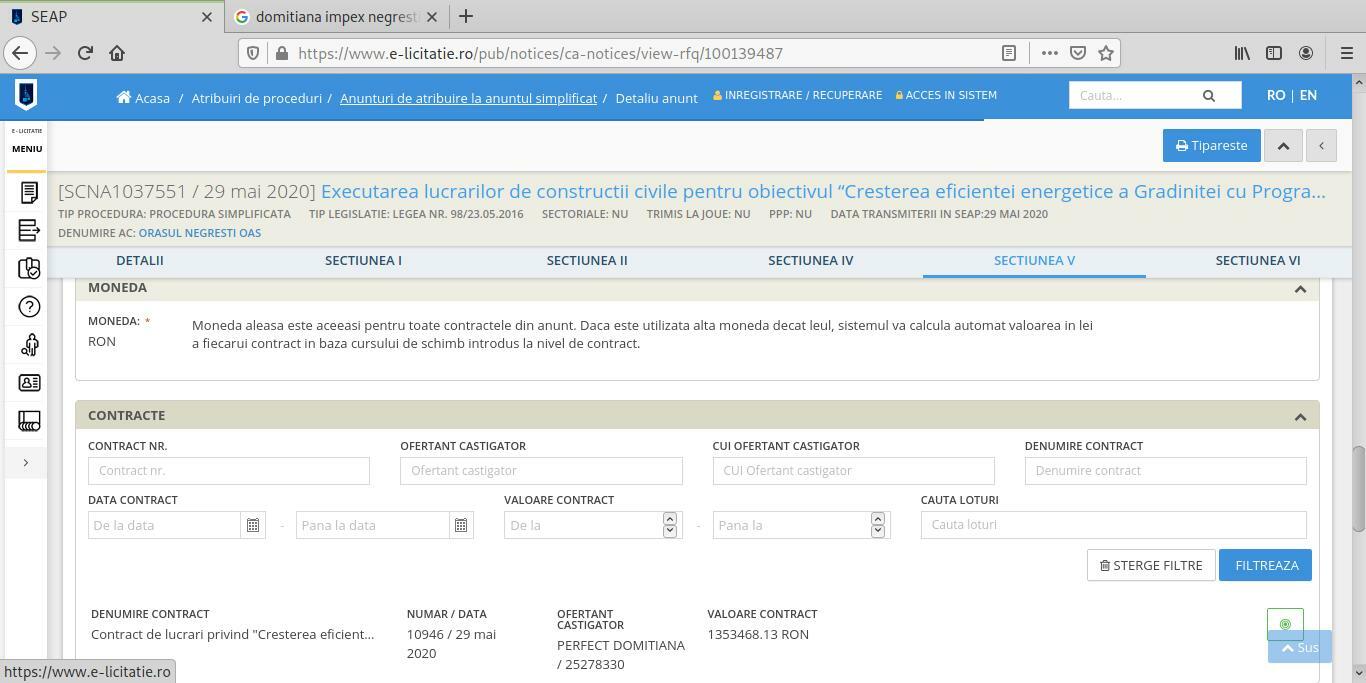Open the ID card icon in sidebar
Screen dimensions: 1366x683
tap(29, 383)
